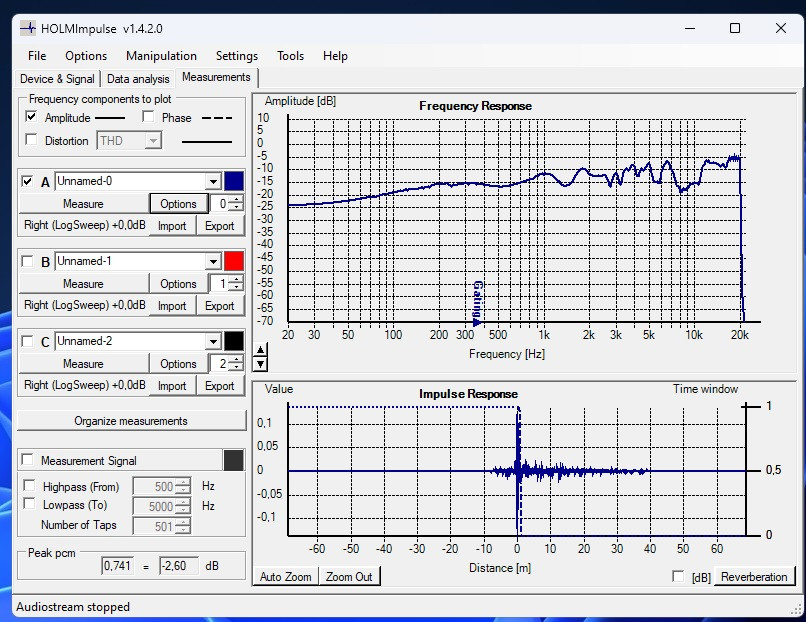Image resolution: width=806 pixels, height=622 pixels.
Task: Enable the Measurement Signal checkbox
Action: point(27,460)
